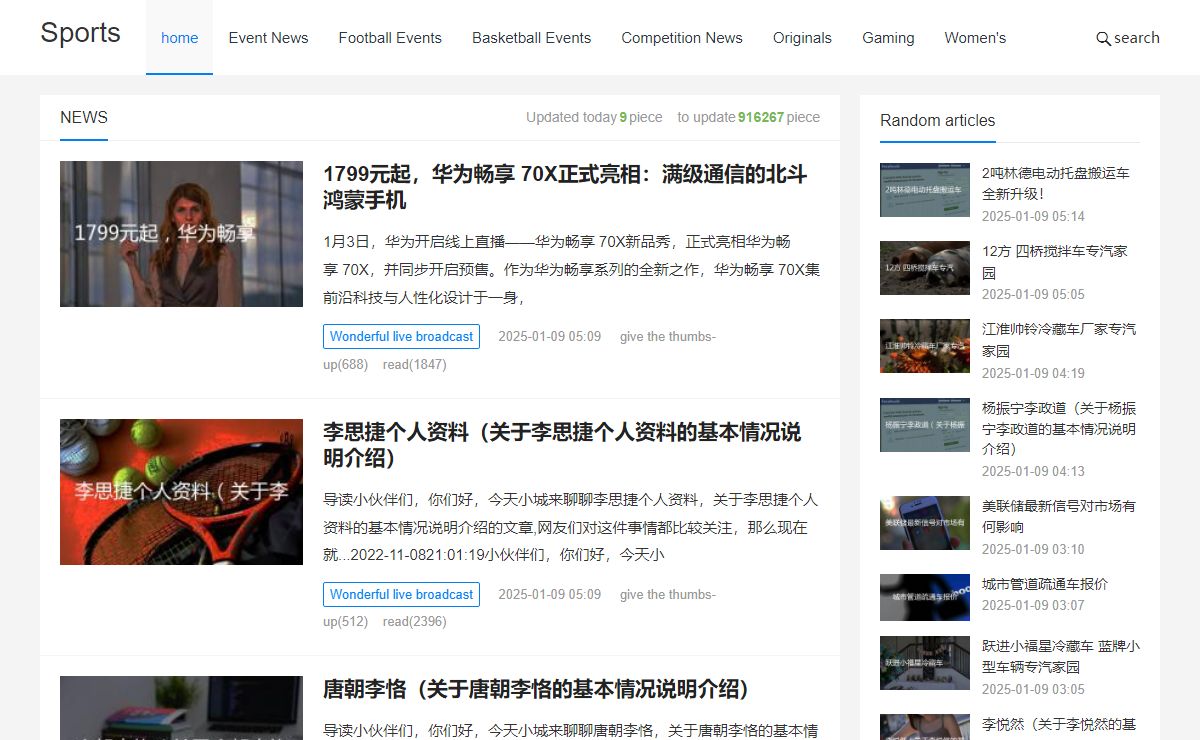
Task: Open thumbnail for 跃进小福星冷藏车
Action: (x=925, y=663)
